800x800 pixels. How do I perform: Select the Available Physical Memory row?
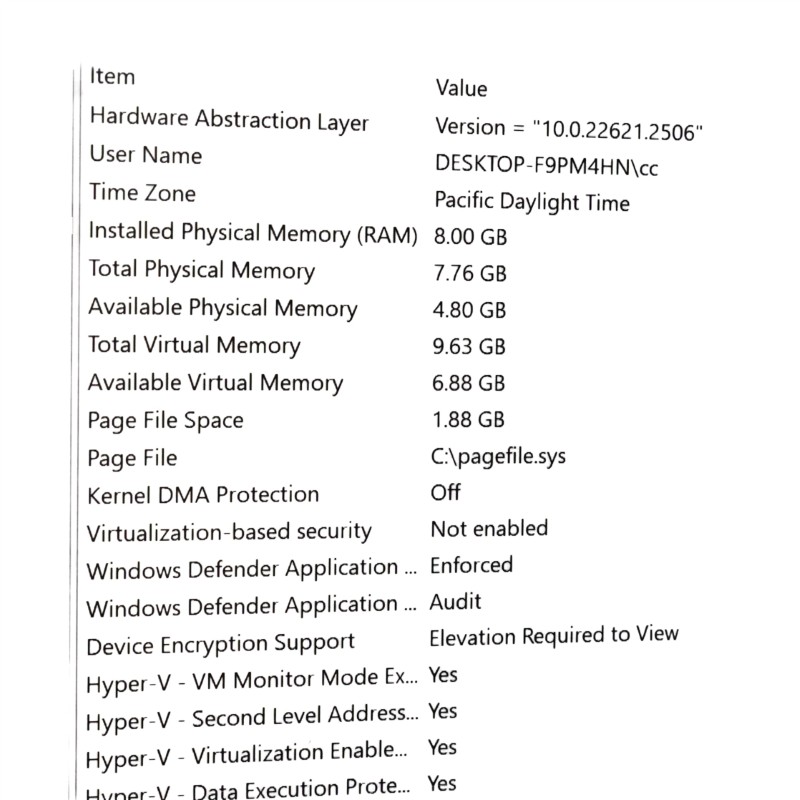pos(222,308)
